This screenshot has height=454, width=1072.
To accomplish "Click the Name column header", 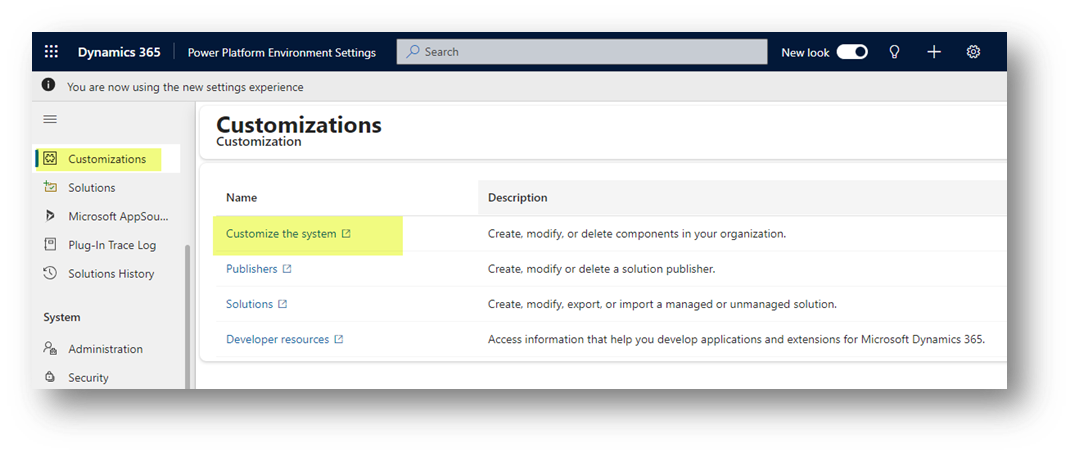I will pos(241,198).
